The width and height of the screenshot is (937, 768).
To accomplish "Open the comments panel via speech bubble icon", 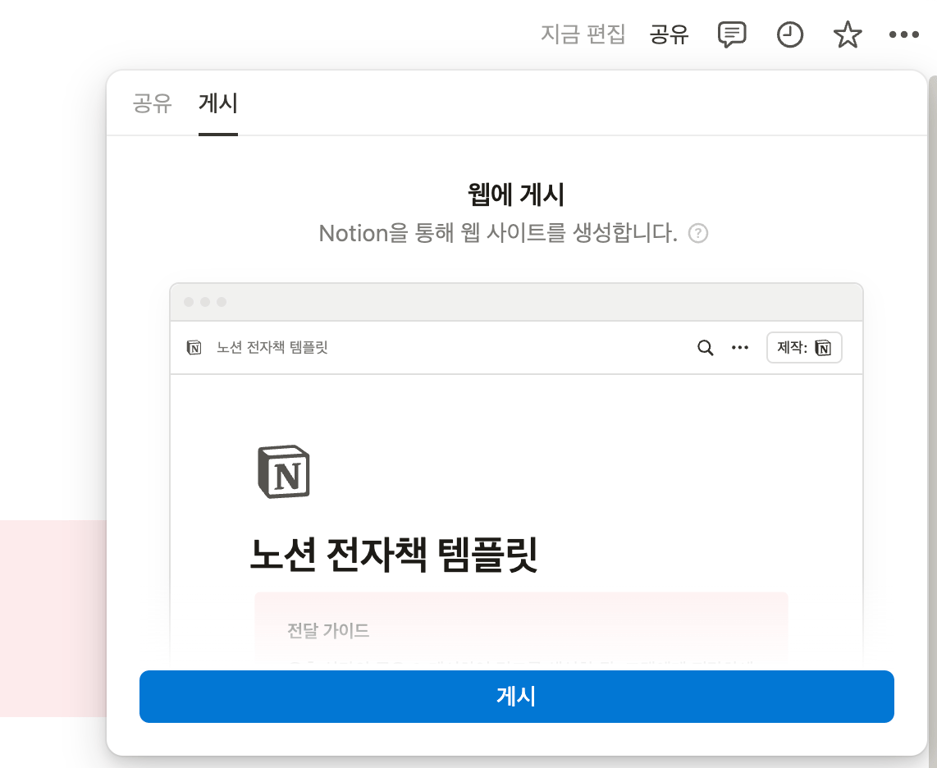I will 731,33.
